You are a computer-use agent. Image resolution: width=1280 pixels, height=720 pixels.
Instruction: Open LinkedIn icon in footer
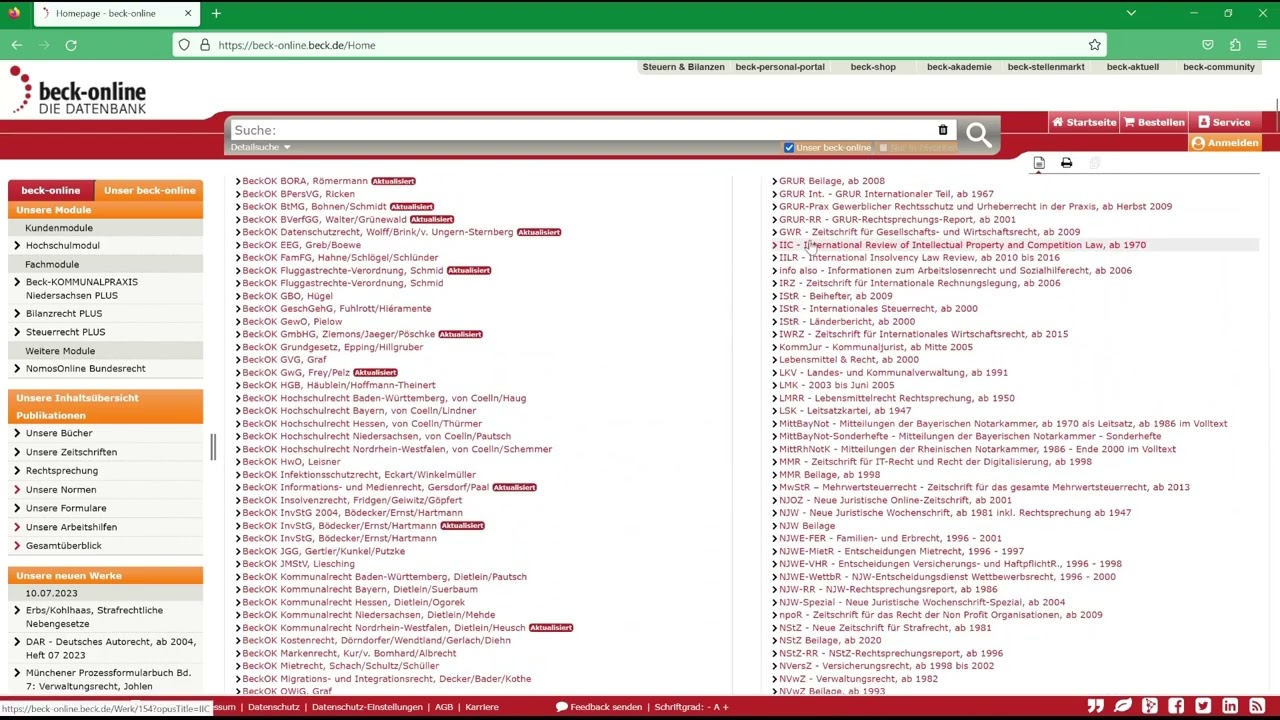tap(1230, 706)
